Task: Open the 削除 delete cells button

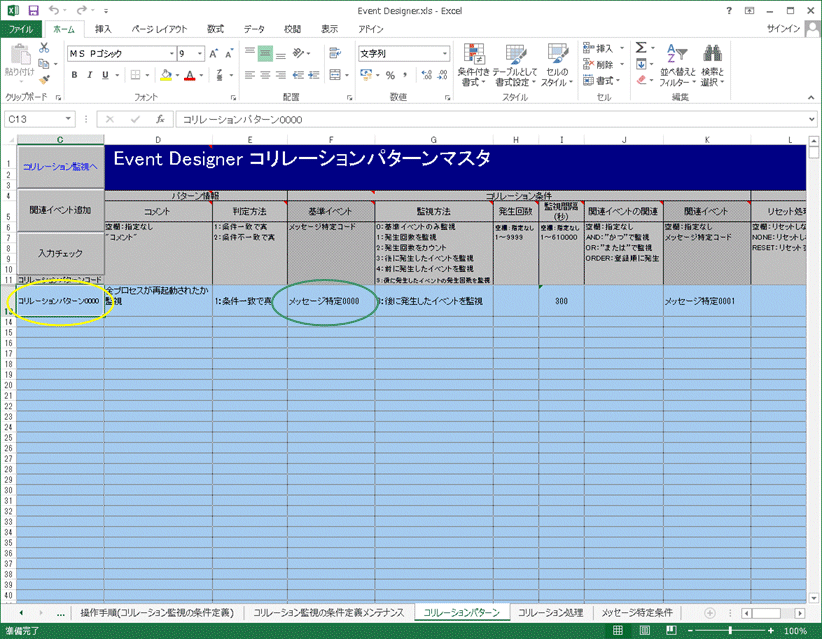Action: coord(603,64)
